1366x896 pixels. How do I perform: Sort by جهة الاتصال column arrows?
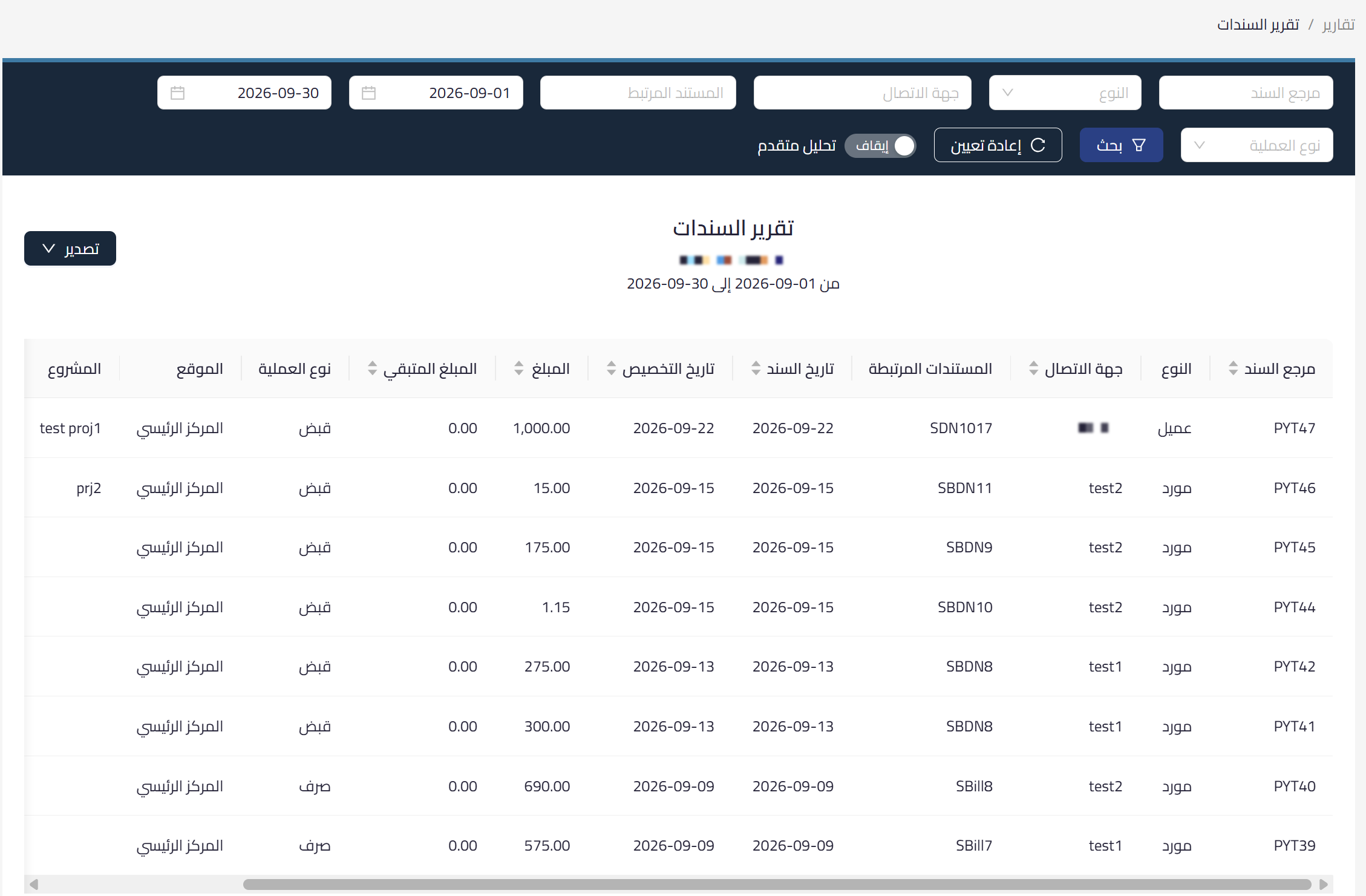pos(1033,368)
